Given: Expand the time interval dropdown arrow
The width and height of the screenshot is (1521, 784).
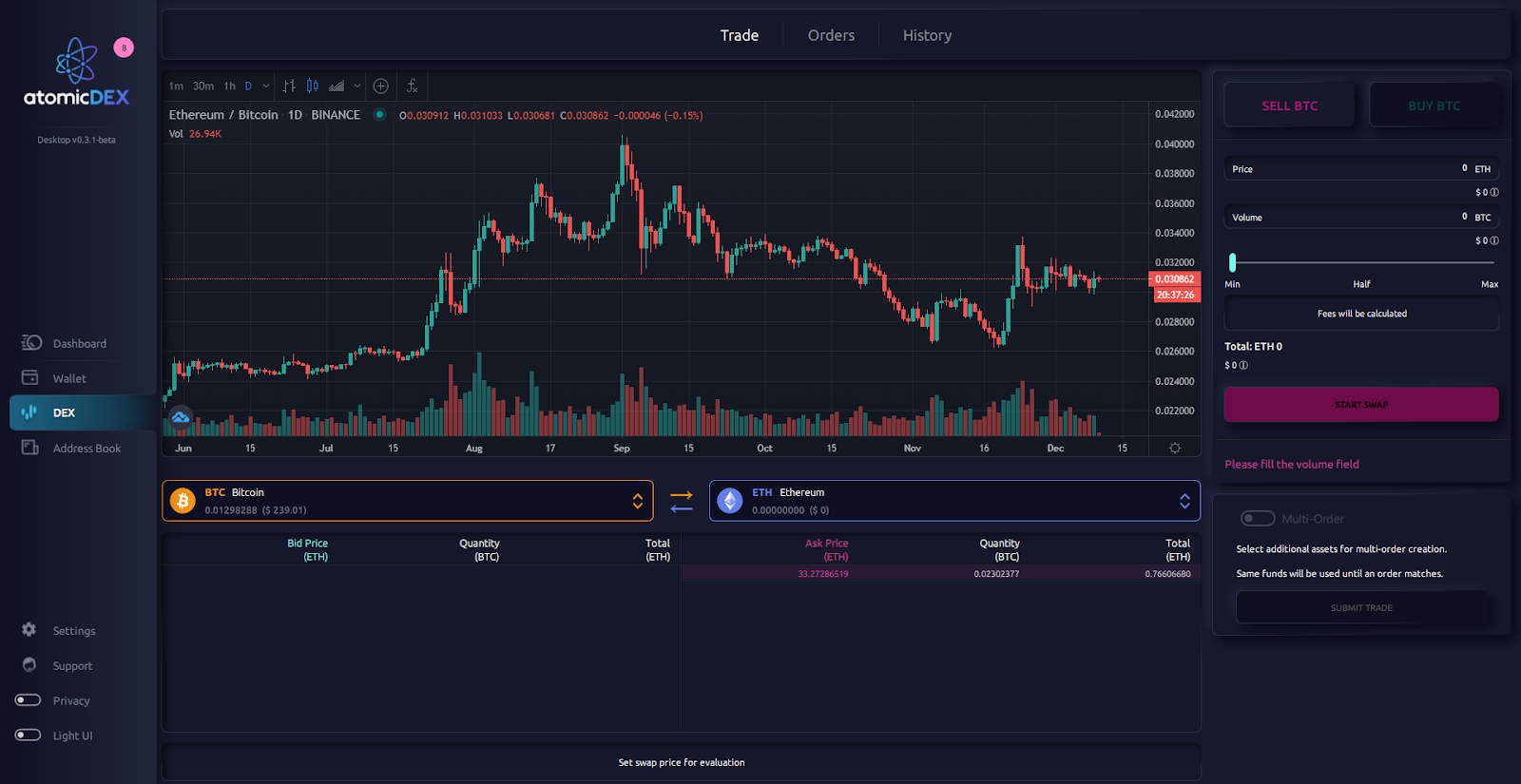Looking at the screenshot, I should (266, 86).
